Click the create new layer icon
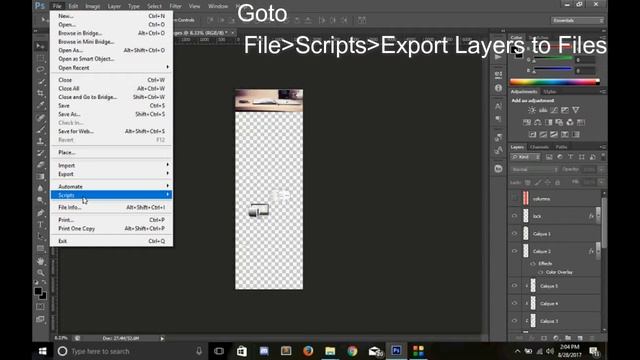 pyautogui.click(x=580, y=338)
